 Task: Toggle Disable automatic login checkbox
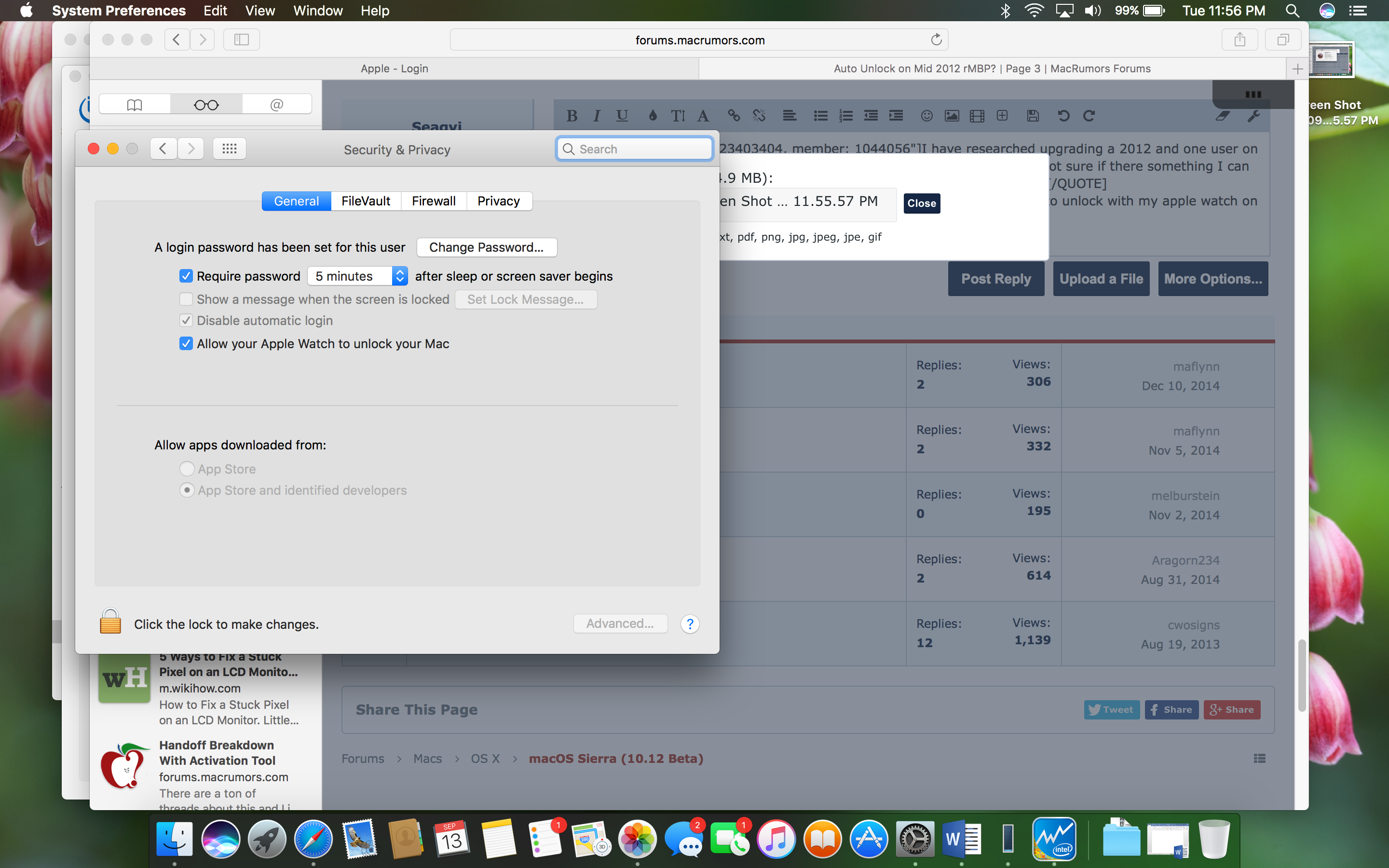point(186,320)
